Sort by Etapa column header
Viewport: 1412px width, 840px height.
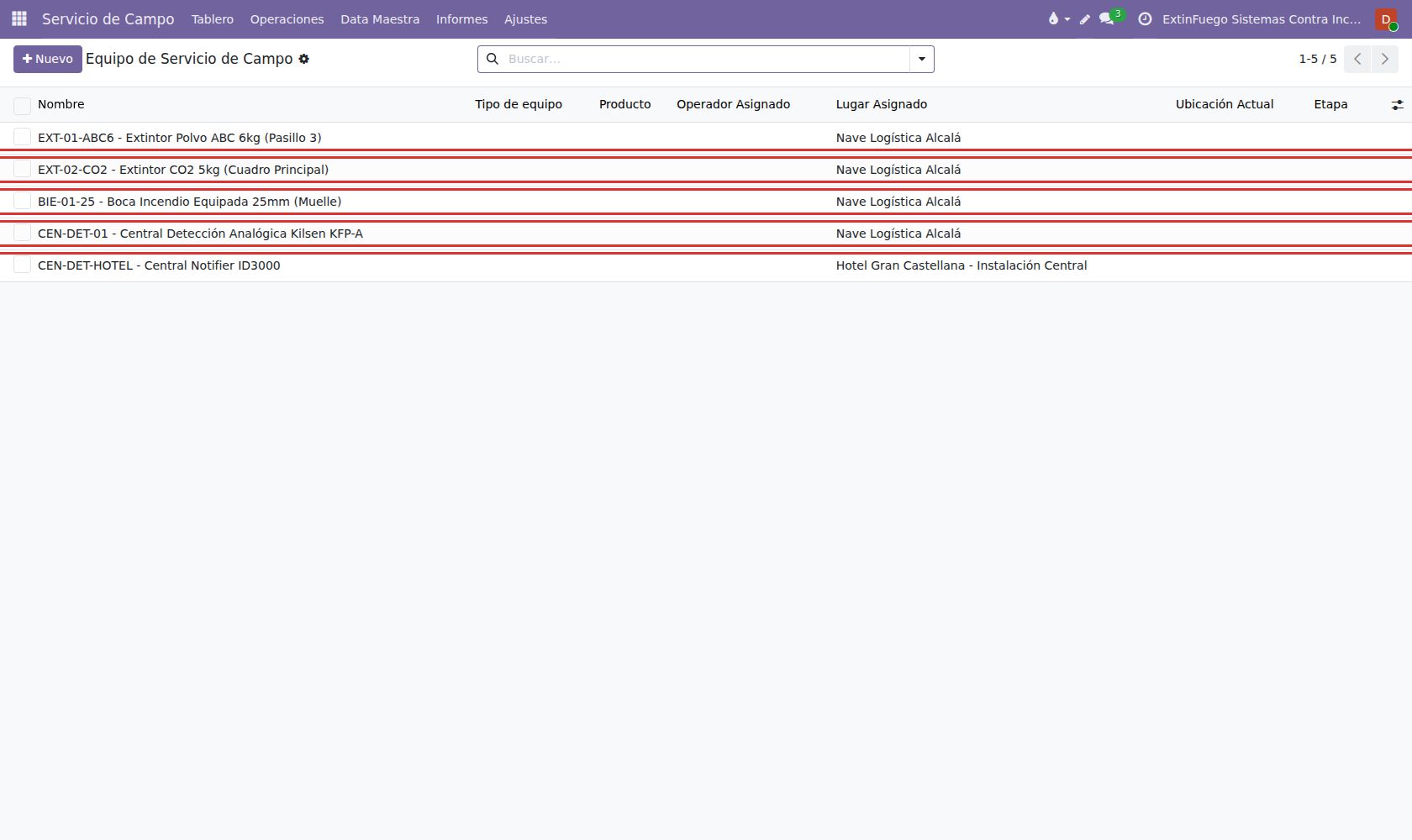point(1330,104)
